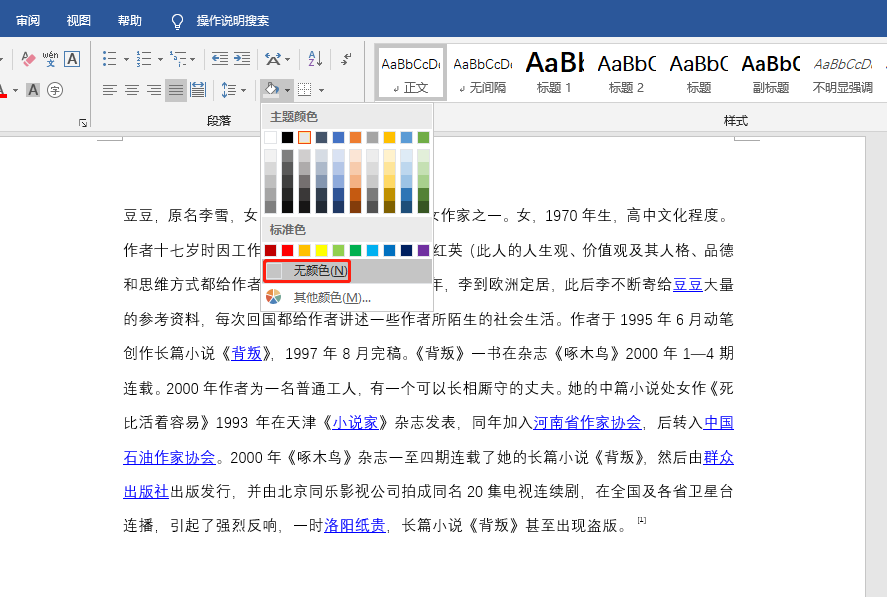The image size is (887, 597).
Task: Toggle the character shading (A) button
Action: [33, 90]
